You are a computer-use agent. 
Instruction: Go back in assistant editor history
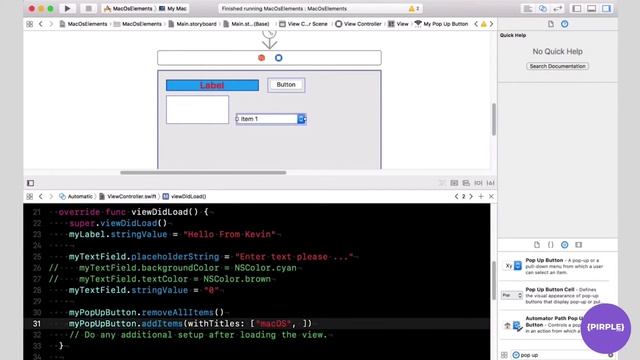(40, 197)
